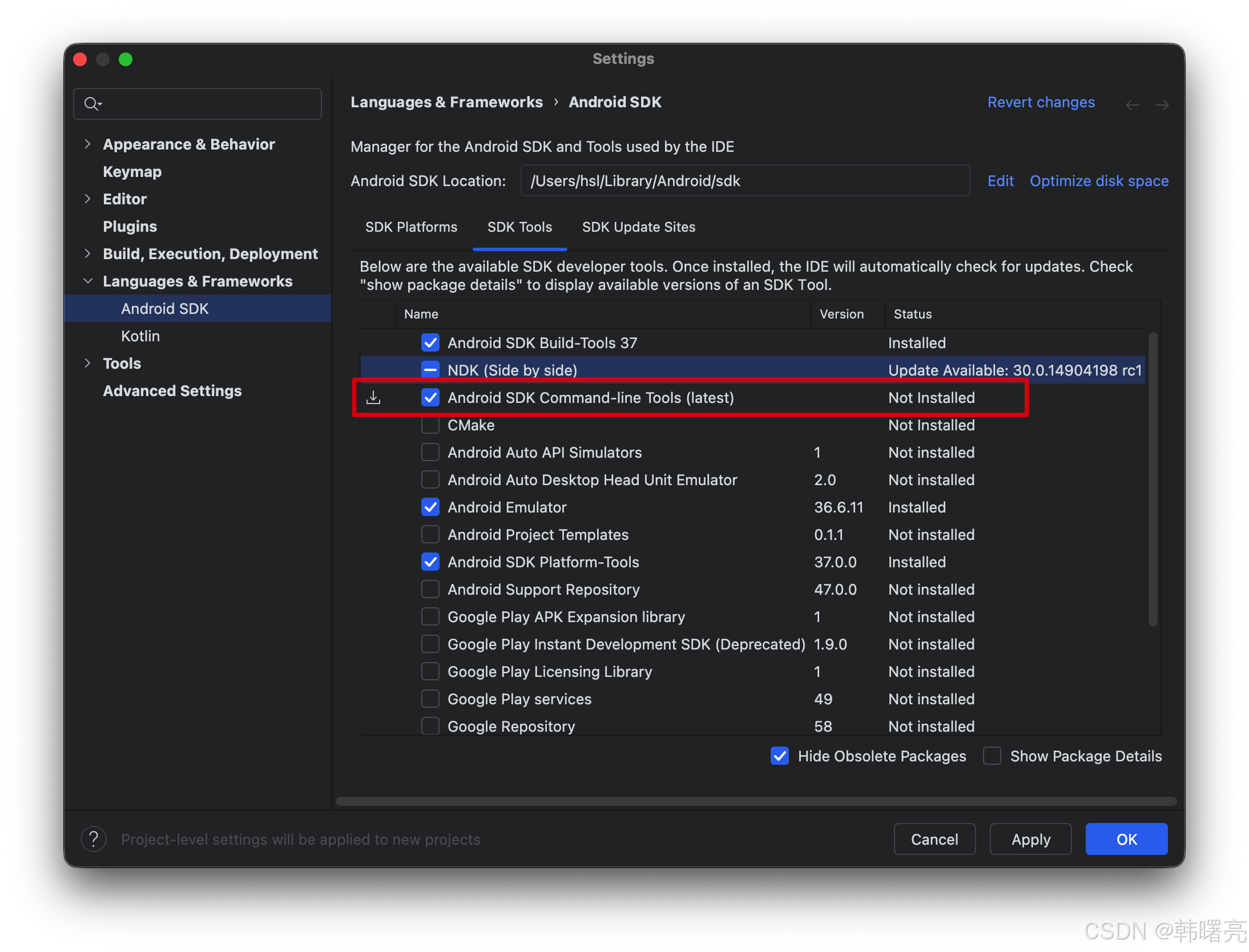The height and width of the screenshot is (952, 1249).
Task: Click the search magnifier icon in settings
Action: click(91, 104)
